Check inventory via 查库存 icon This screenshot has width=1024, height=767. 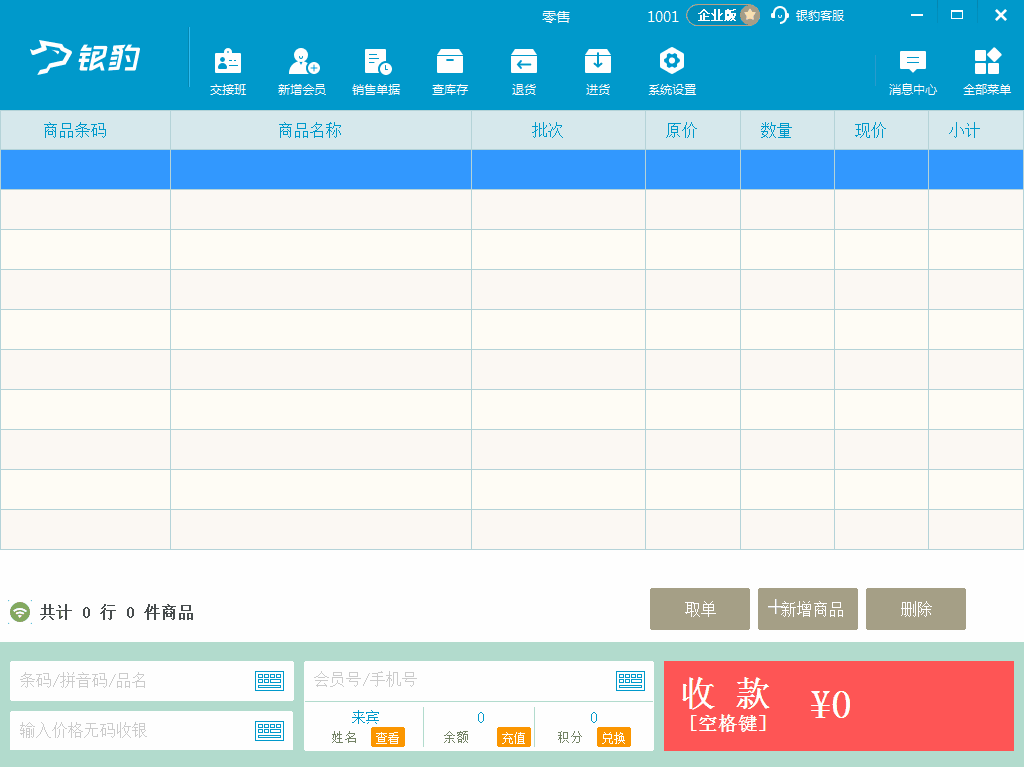pyautogui.click(x=450, y=72)
